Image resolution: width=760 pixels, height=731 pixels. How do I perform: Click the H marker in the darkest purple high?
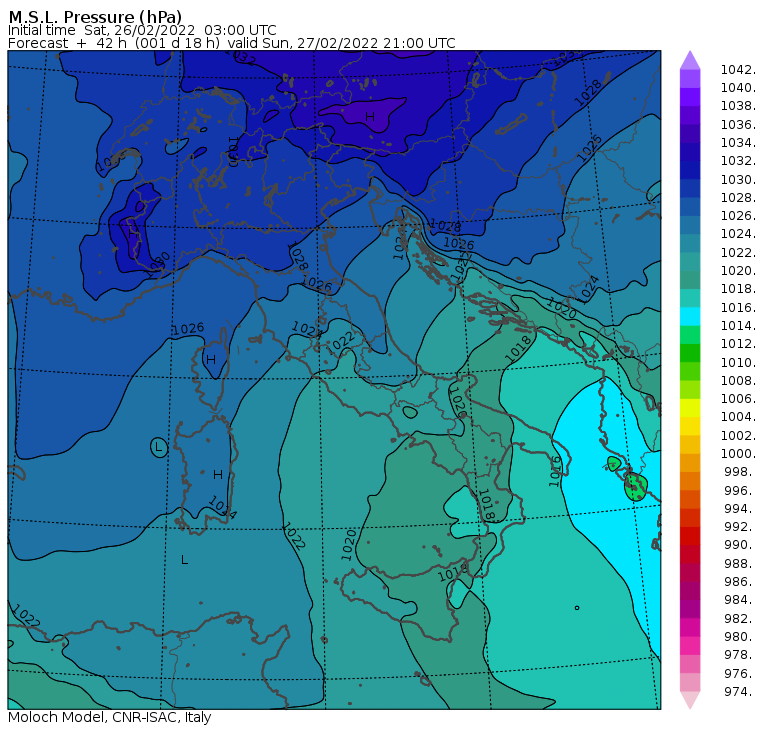pyautogui.click(x=370, y=117)
